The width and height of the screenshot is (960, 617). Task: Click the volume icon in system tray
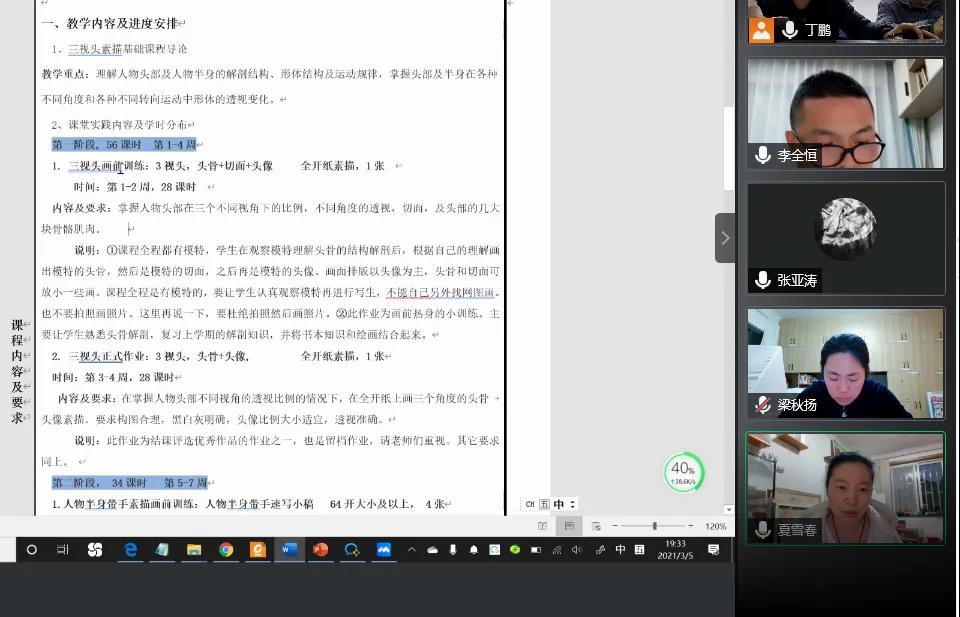pos(578,549)
